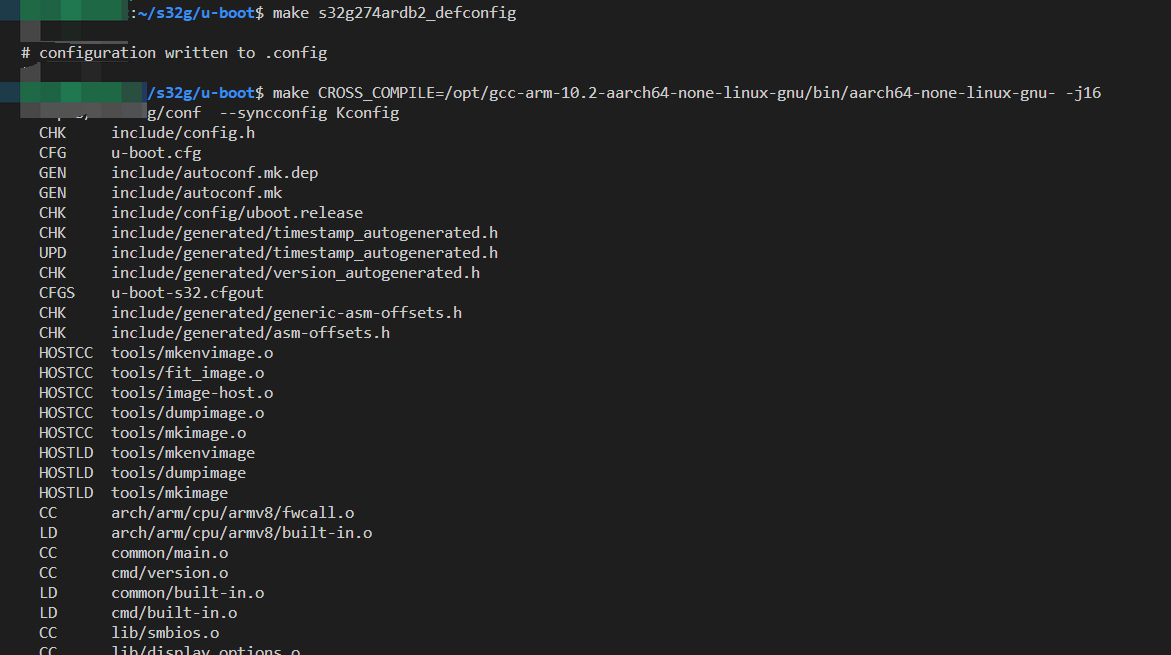Open include/generated/generic-asm-offsets.h path
This screenshot has height=655, width=1171.
coord(286,313)
